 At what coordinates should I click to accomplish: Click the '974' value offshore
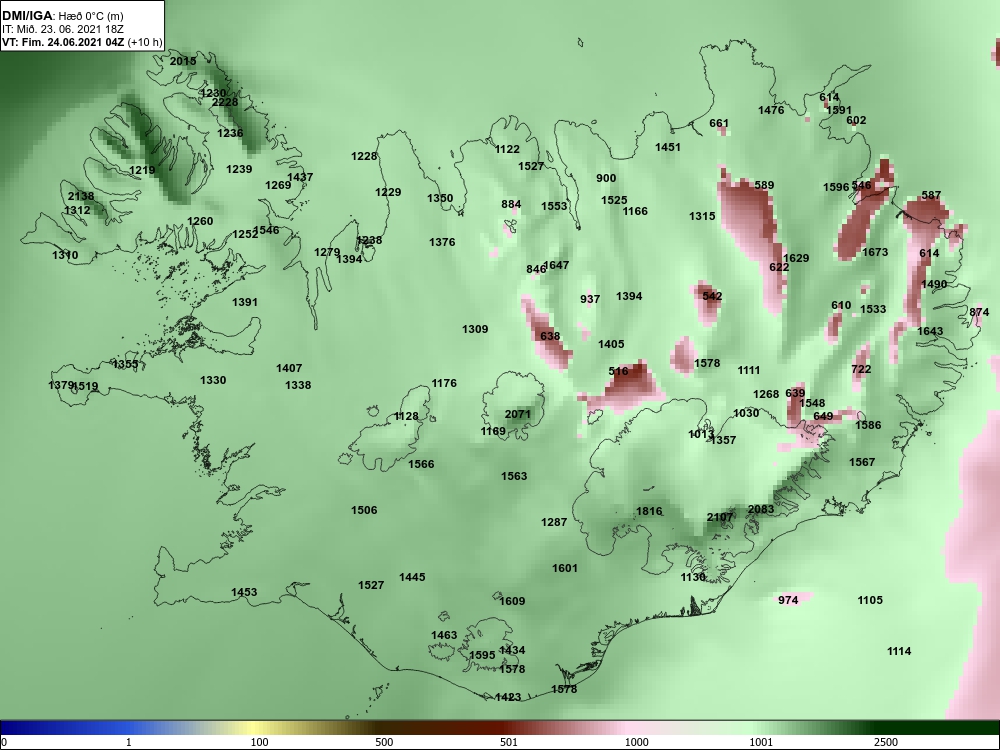click(788, 600)
